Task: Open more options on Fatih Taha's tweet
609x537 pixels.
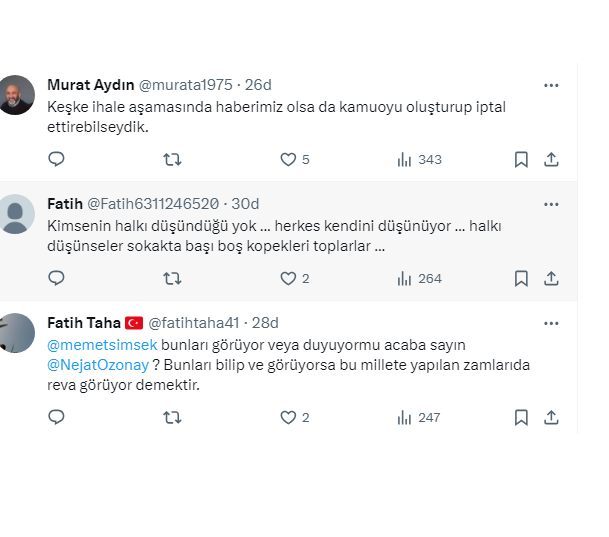Action: click(x=551, y=323)
